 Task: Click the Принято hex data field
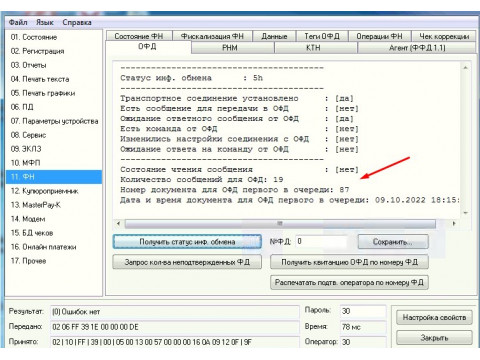(x=175, y=342)
